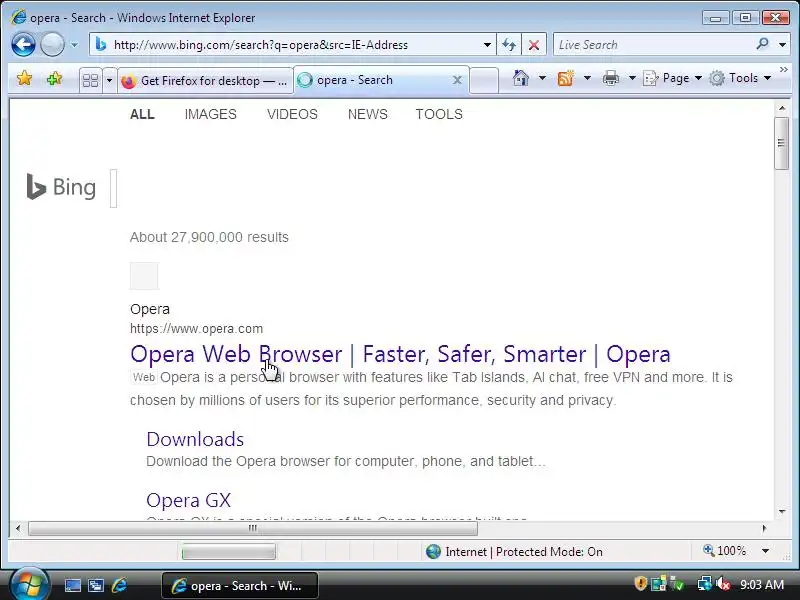Launch Internet Explorer from Quick Launch
800x600 pixels.
(x=119, y=585)
